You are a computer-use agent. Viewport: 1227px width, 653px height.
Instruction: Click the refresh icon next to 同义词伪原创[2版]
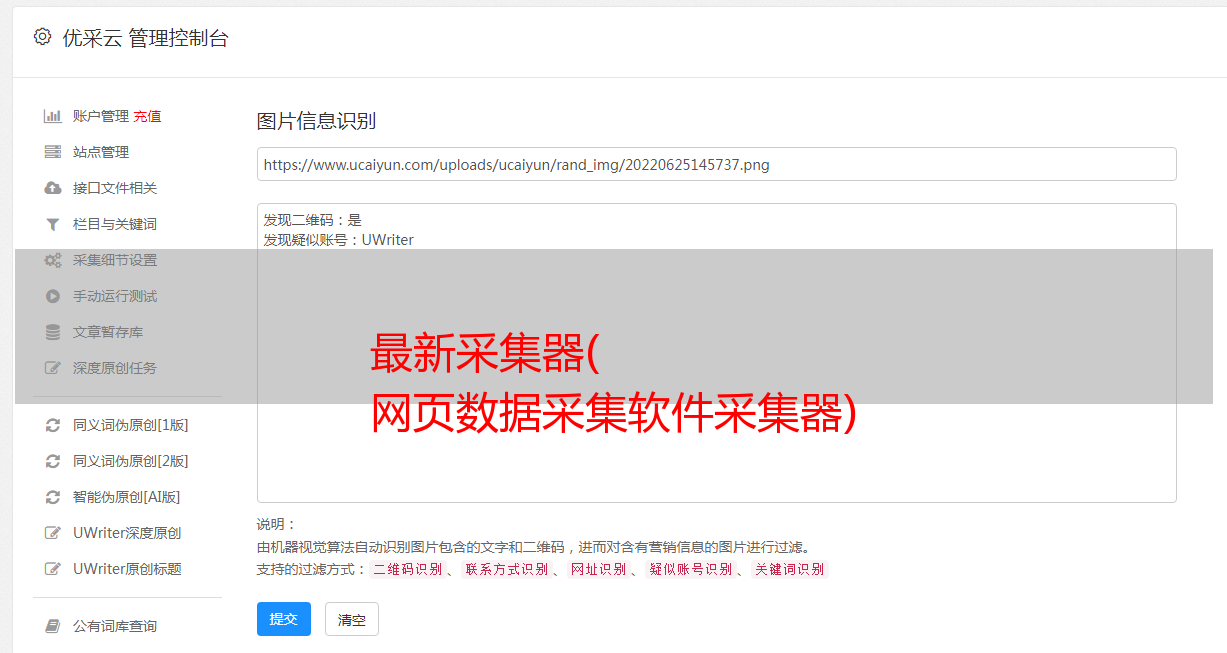click(53, 461)
